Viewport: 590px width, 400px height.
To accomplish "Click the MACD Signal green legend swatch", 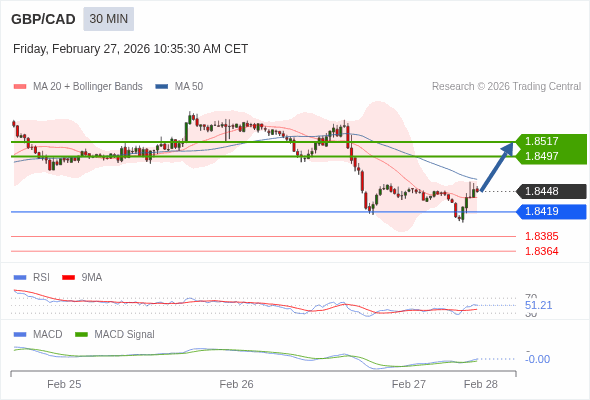I will point(81,335).
